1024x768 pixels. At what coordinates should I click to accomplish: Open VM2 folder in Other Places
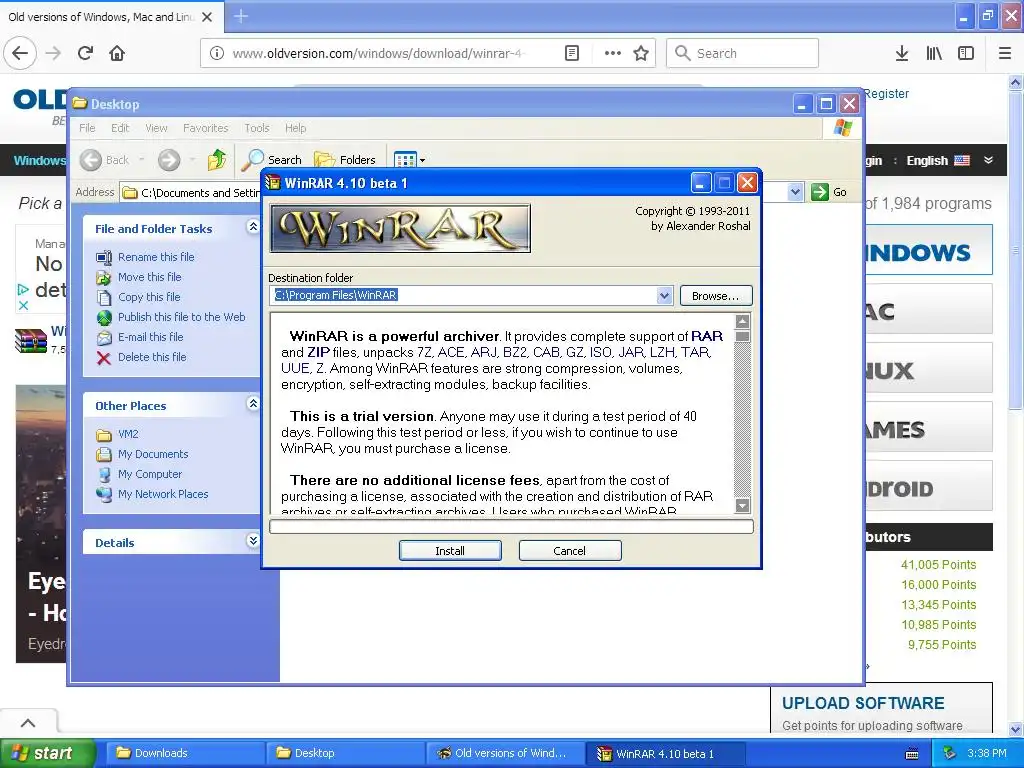point(128,434)
